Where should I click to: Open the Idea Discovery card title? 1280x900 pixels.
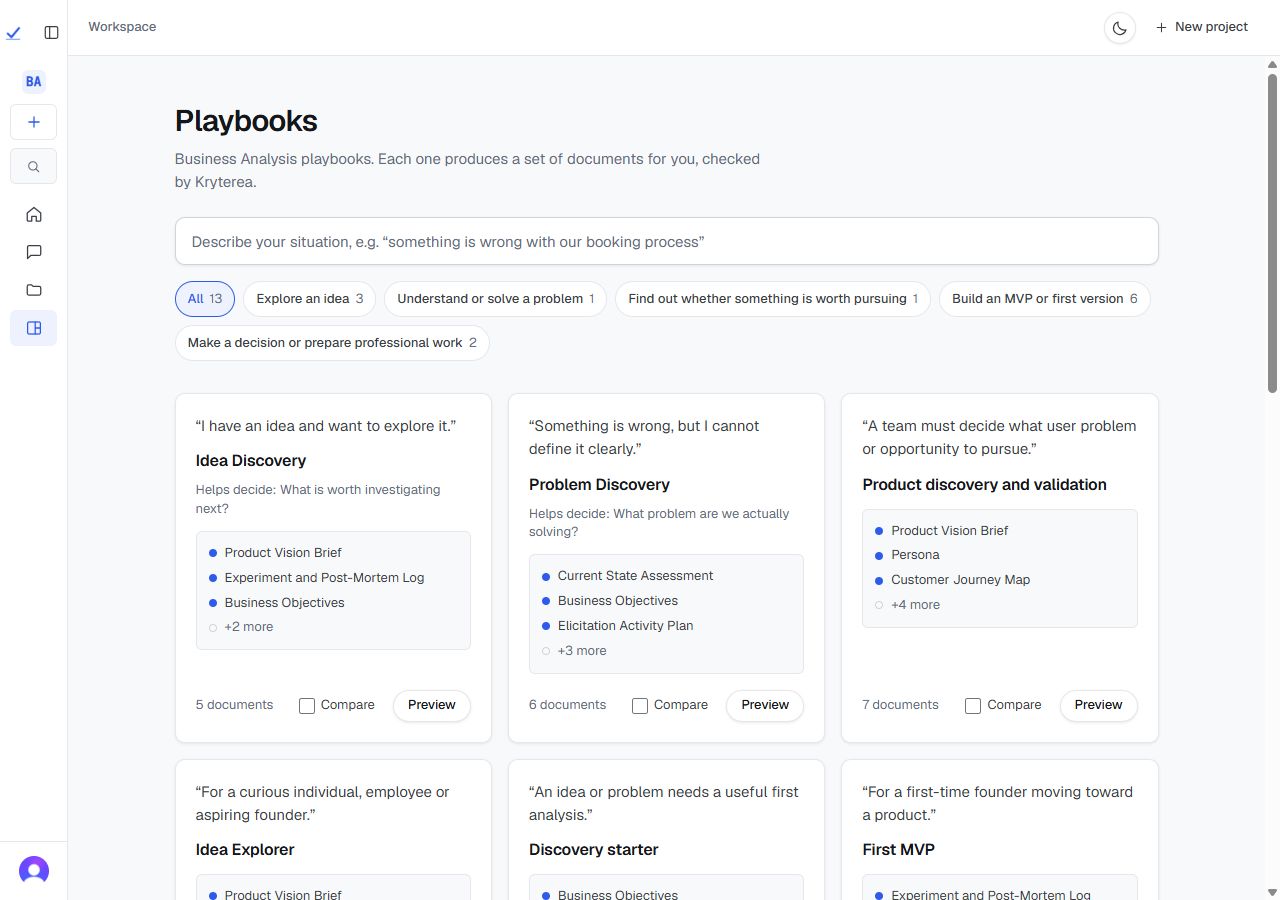[x=251, y=461]
